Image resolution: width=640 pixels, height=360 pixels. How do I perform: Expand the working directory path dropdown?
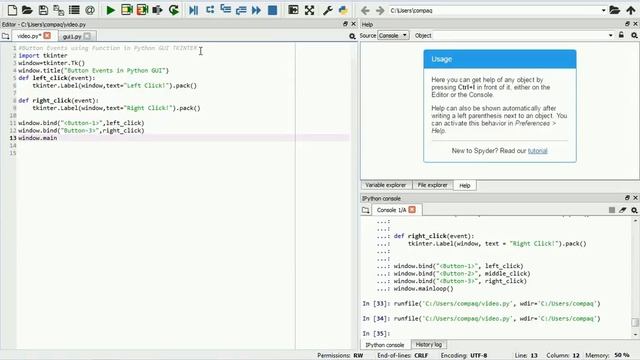pos(603,10)
